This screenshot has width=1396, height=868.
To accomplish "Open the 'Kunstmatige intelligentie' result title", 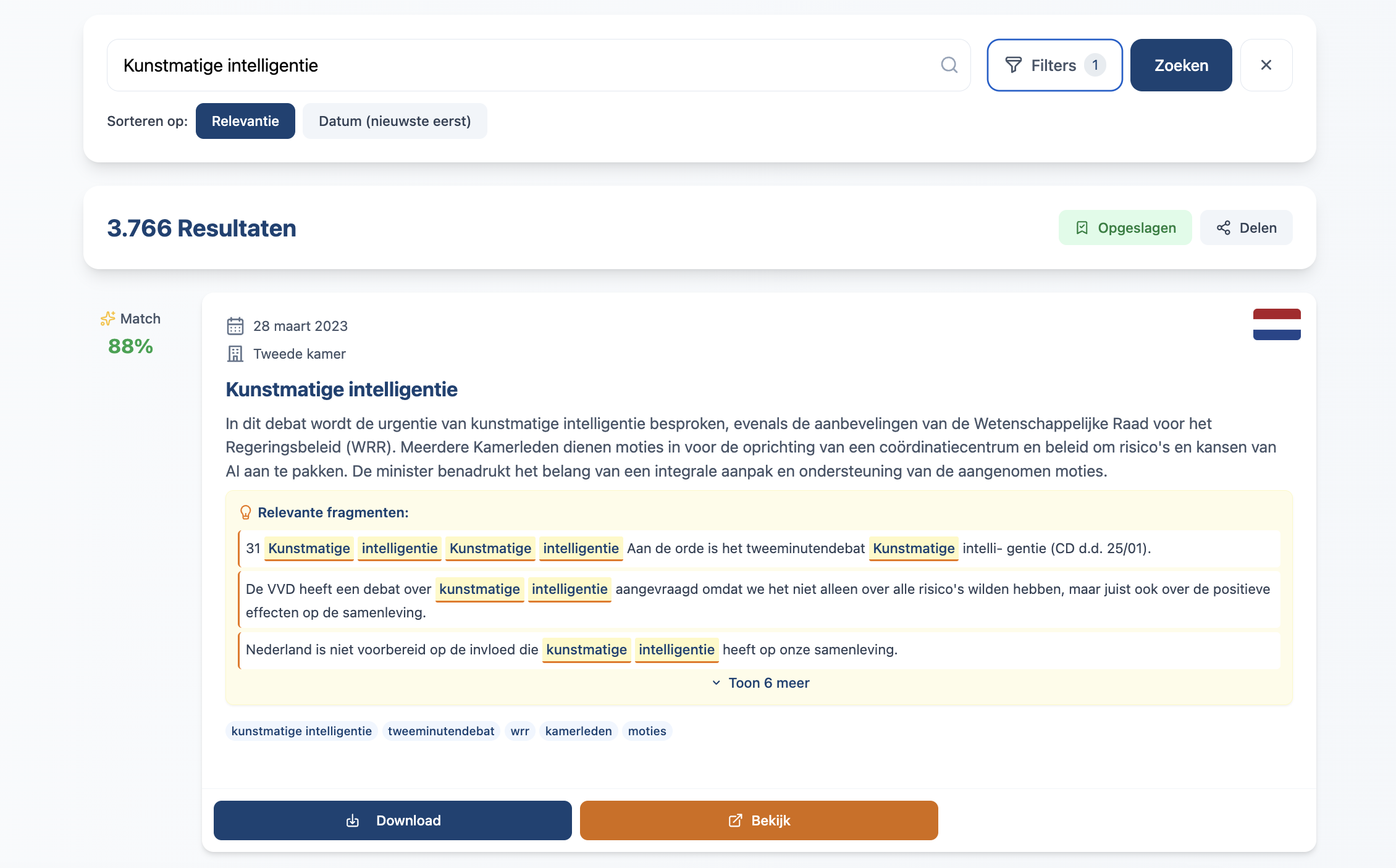I will pyautogui.click(x=341, y=390).
